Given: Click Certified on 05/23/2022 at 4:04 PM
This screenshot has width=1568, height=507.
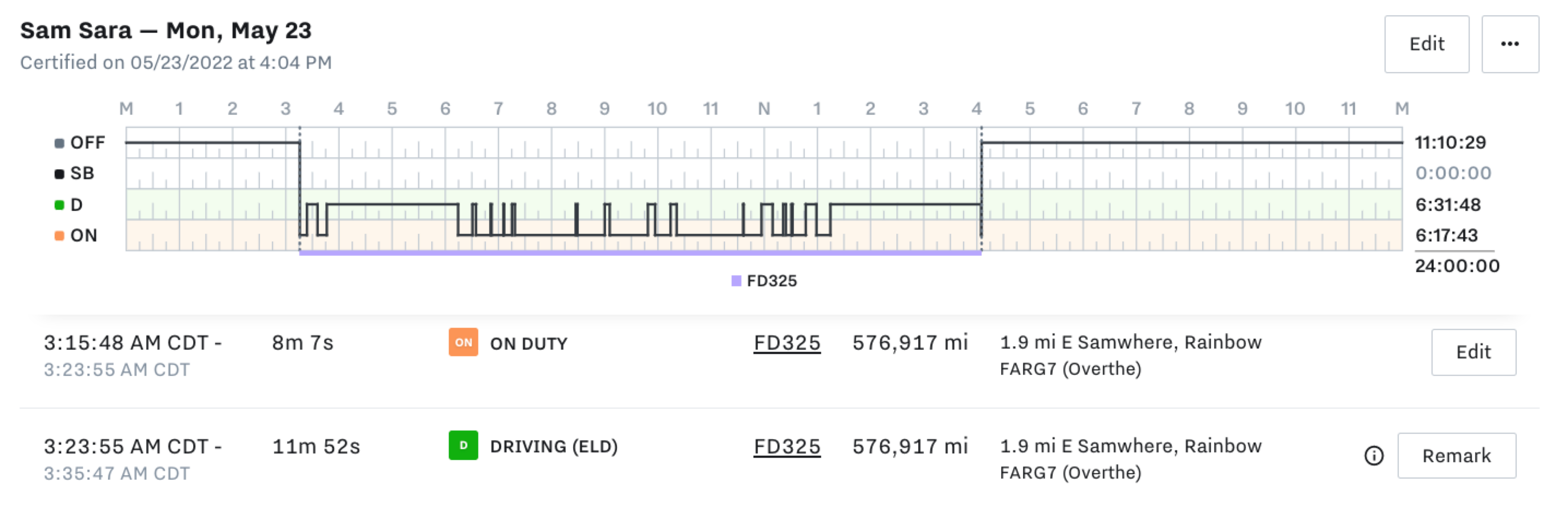Looking at the screenshot, I should [176, 62].
